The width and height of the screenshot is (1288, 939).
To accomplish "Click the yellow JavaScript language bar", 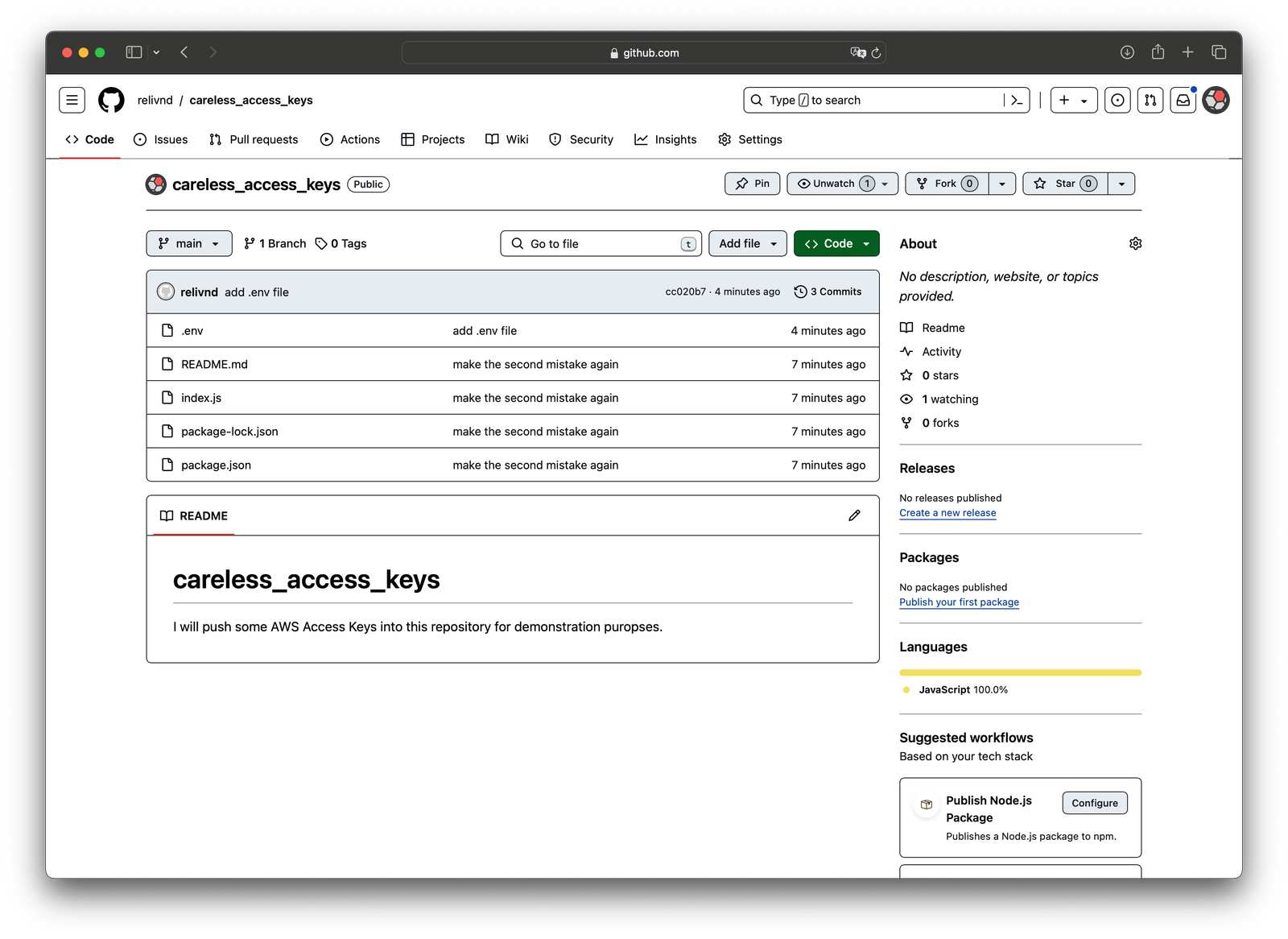I will 1020,672.
